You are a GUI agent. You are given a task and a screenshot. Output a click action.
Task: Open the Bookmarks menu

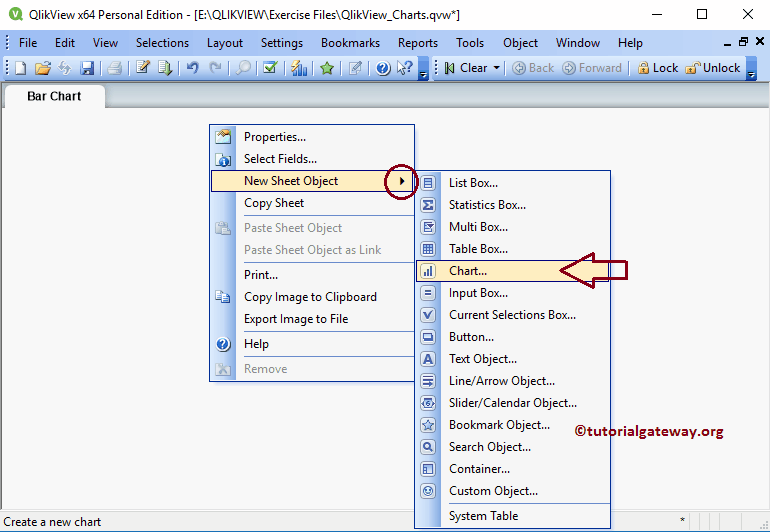(350, 43)
